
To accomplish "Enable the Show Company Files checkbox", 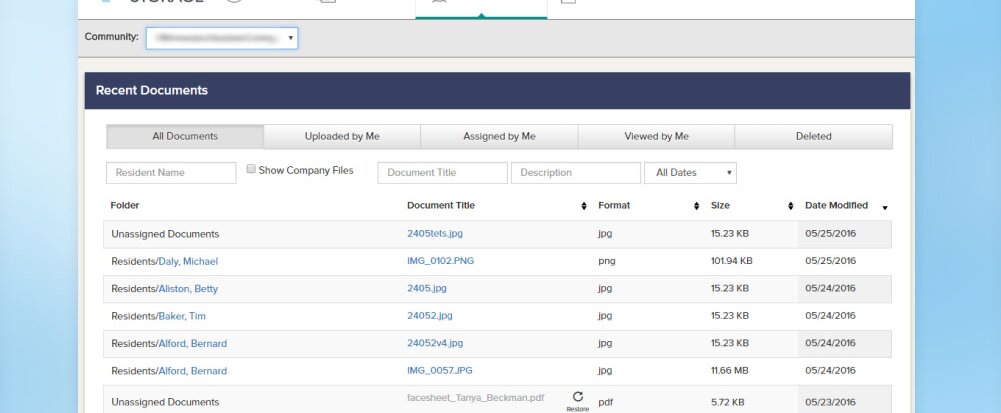I will tap(252, 170).
